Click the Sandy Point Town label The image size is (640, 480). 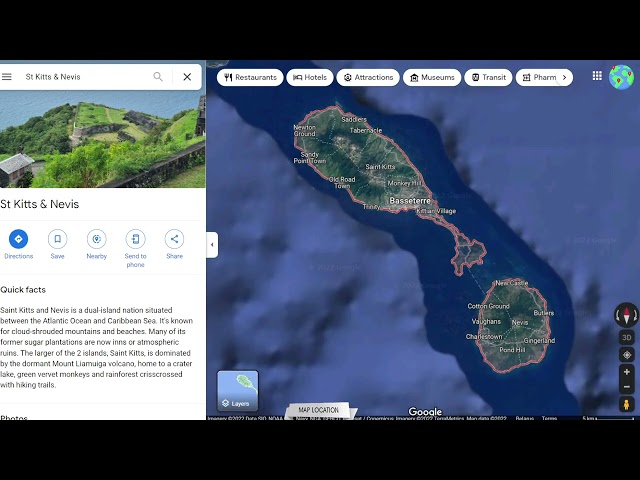[x=310, y=158]
